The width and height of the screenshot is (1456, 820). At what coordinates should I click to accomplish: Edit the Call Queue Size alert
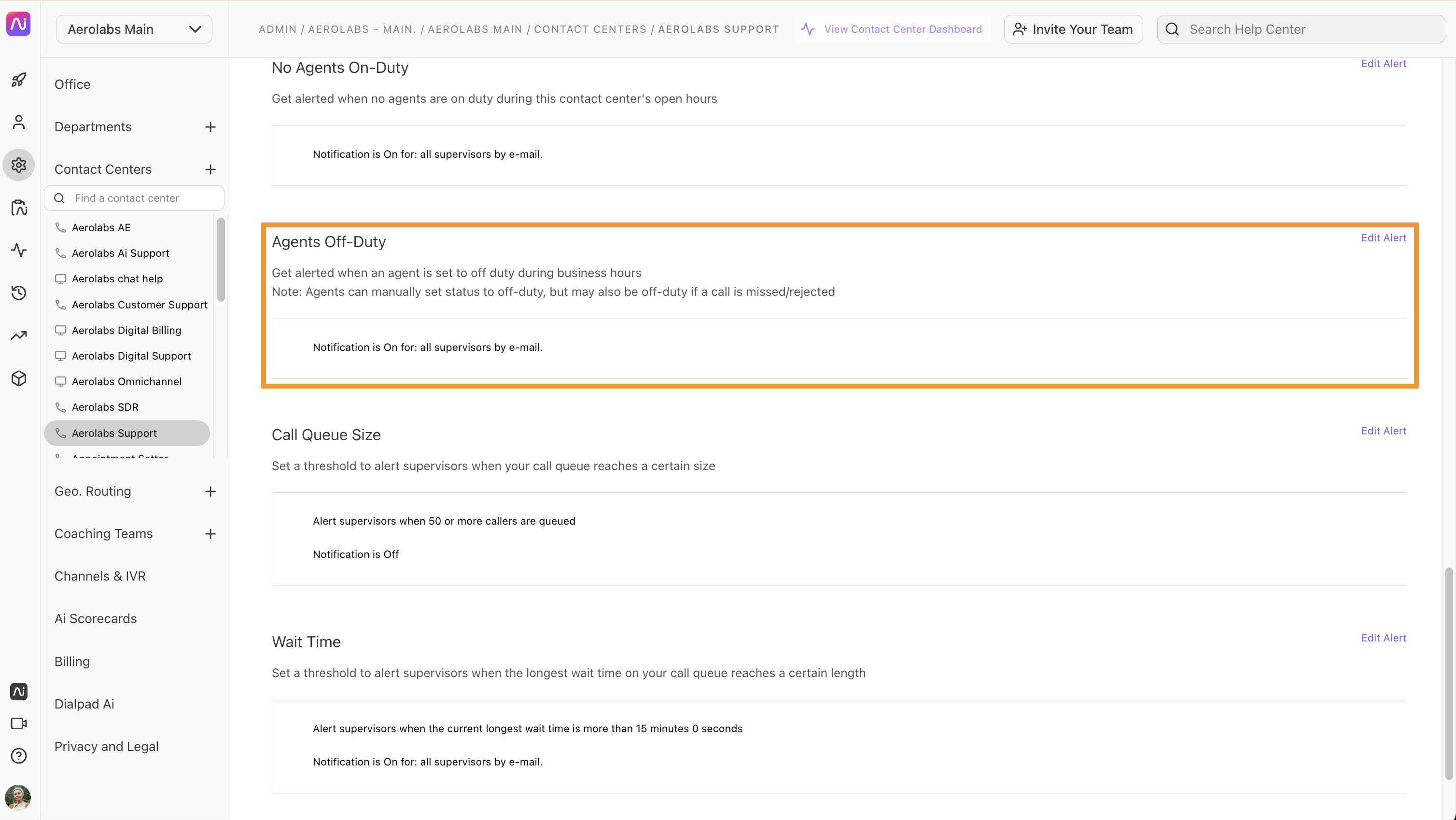(x=1384, y=430)
